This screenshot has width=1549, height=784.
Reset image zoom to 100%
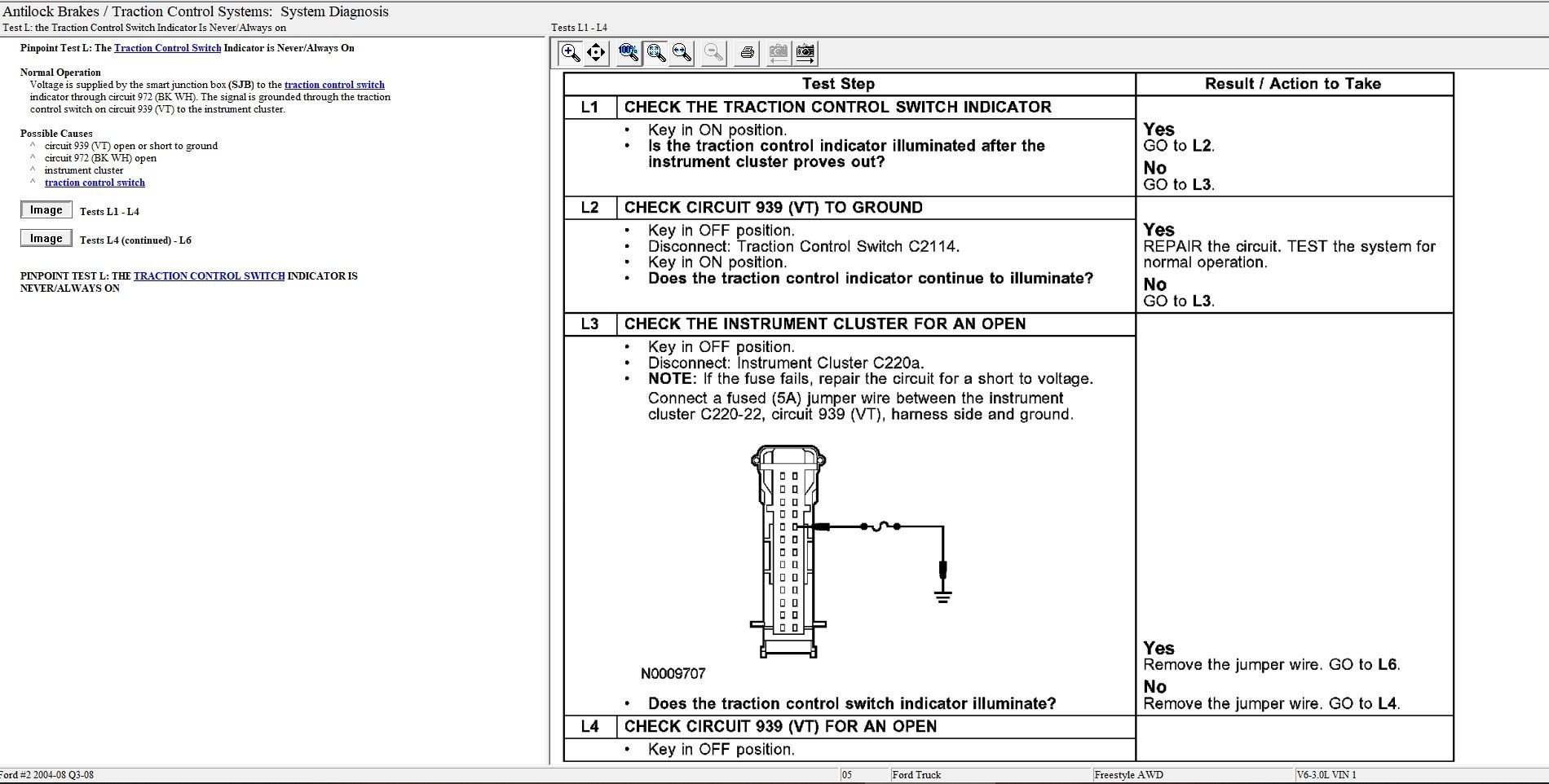(x=628, y=54)
